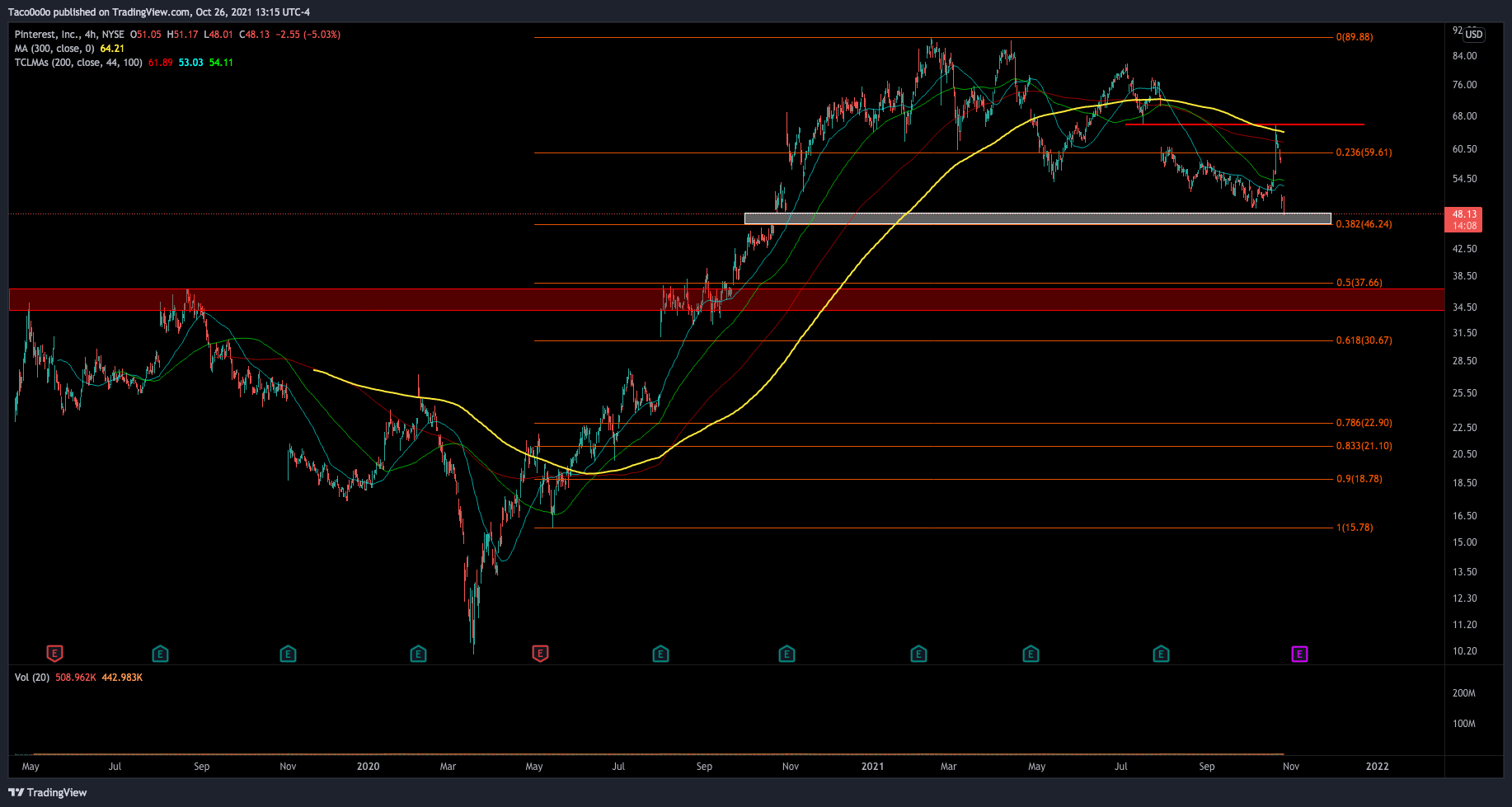The width and height of the screenshot is (1512, 807).
Task: Click the Taco0o0o published on TradingView.com header
Action: [x=159, y=12]
